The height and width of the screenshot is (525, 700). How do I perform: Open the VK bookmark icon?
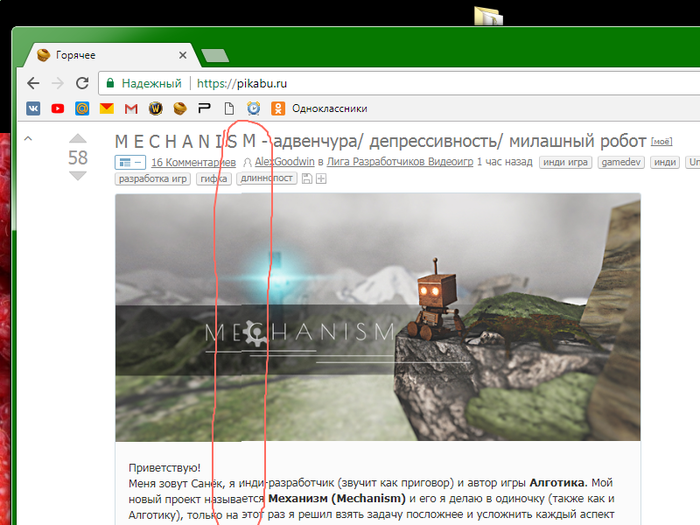[33, 108]
